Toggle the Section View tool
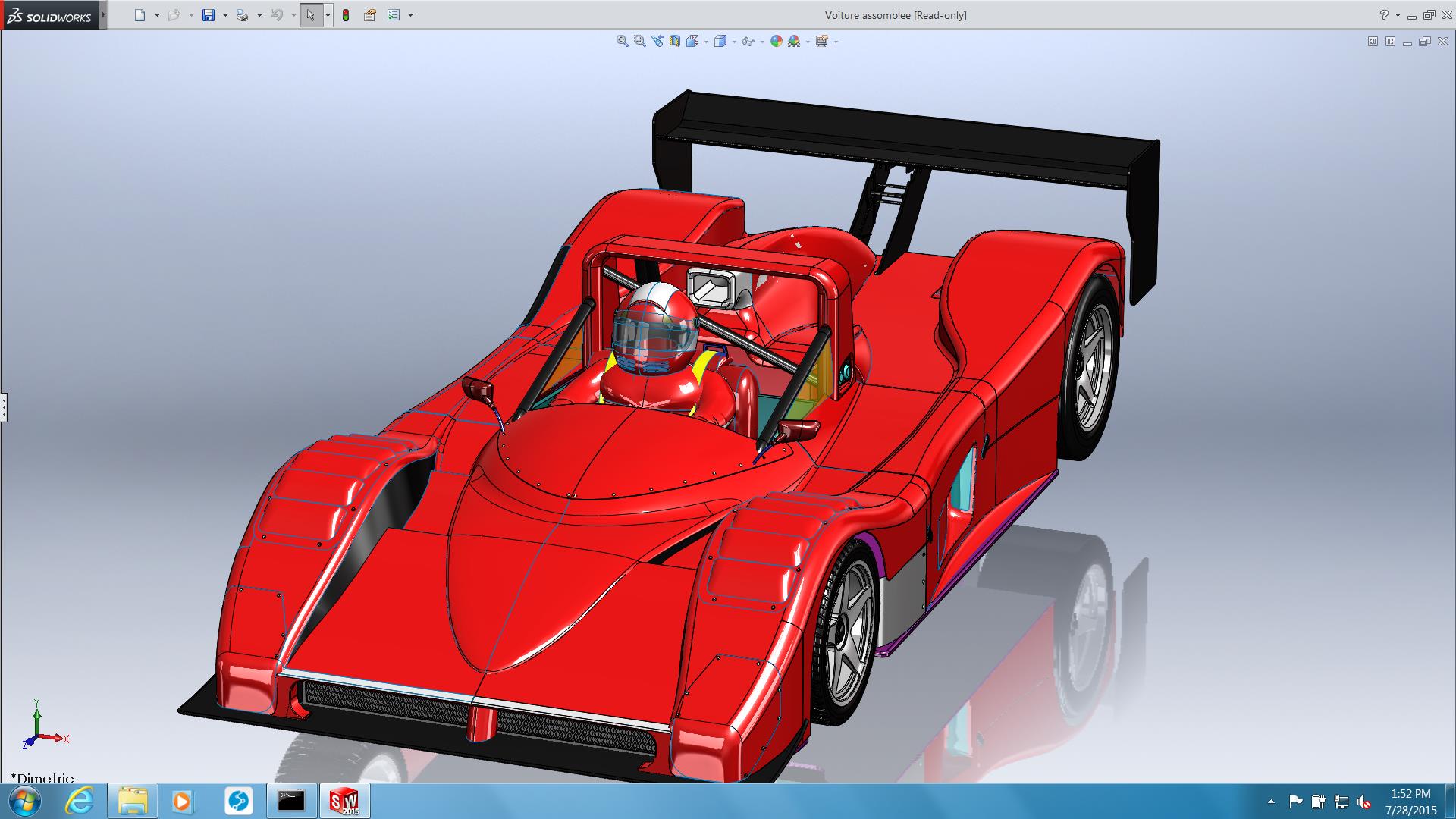 [x=674, y=42]
